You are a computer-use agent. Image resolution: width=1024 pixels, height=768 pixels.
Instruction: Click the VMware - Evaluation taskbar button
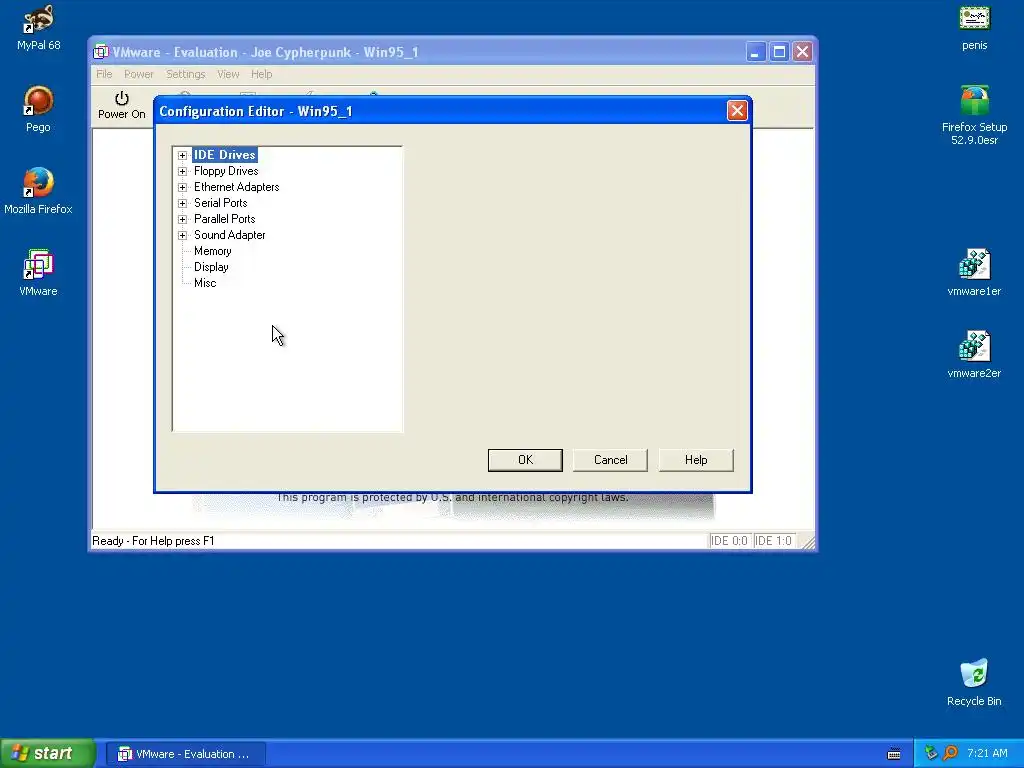coord(186,754)
